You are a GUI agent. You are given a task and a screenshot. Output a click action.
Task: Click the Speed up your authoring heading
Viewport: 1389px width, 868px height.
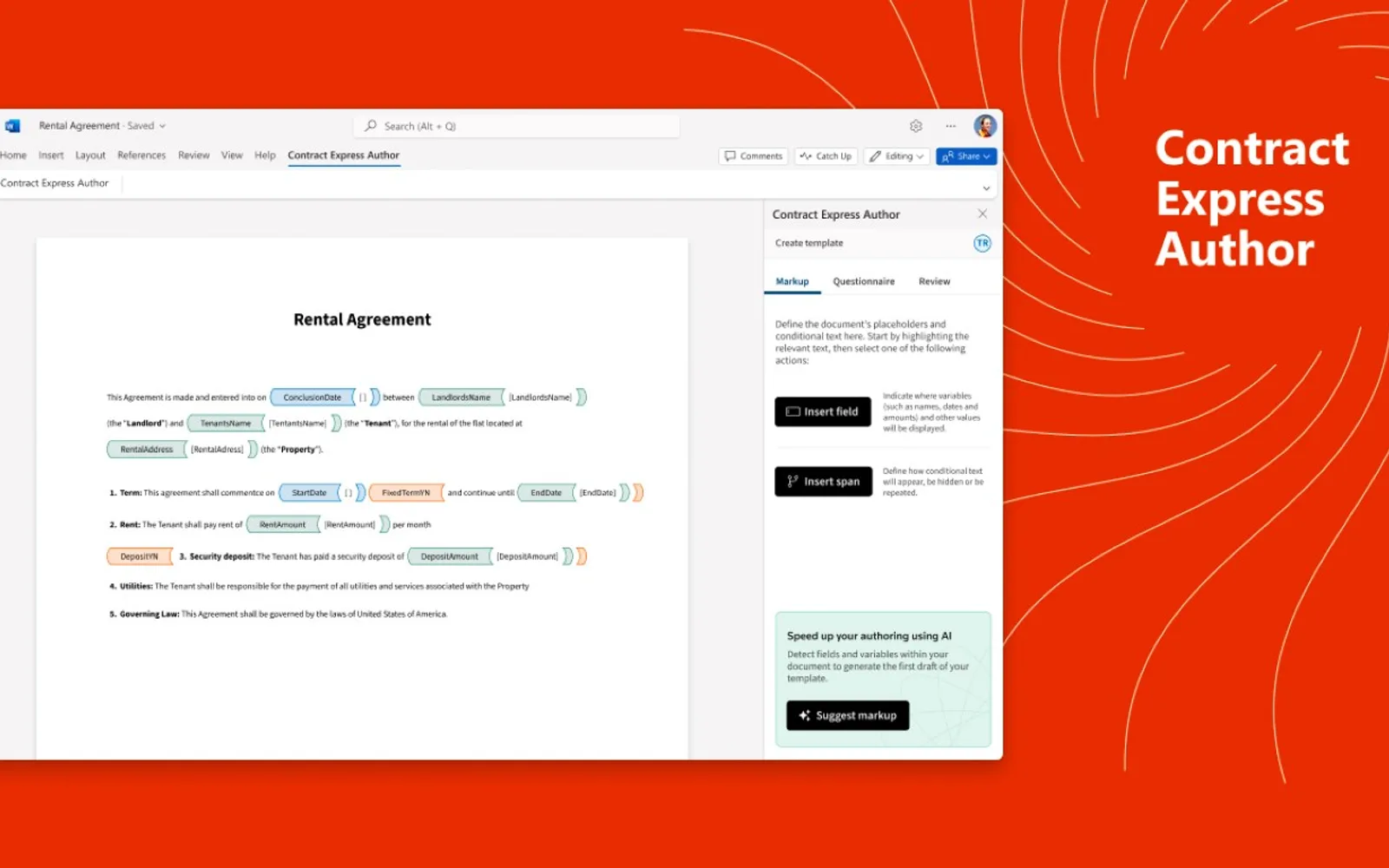pos(869,635)
